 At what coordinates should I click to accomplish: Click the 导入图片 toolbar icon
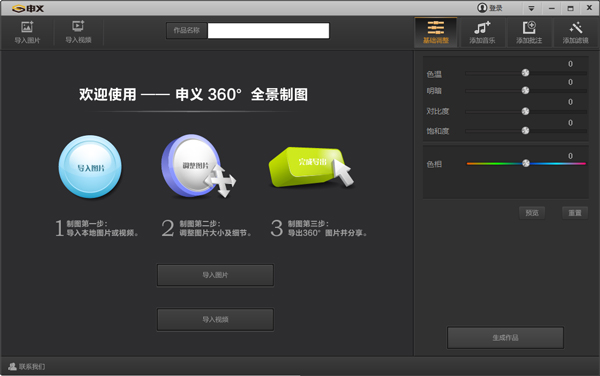click(x=27, y=32)
